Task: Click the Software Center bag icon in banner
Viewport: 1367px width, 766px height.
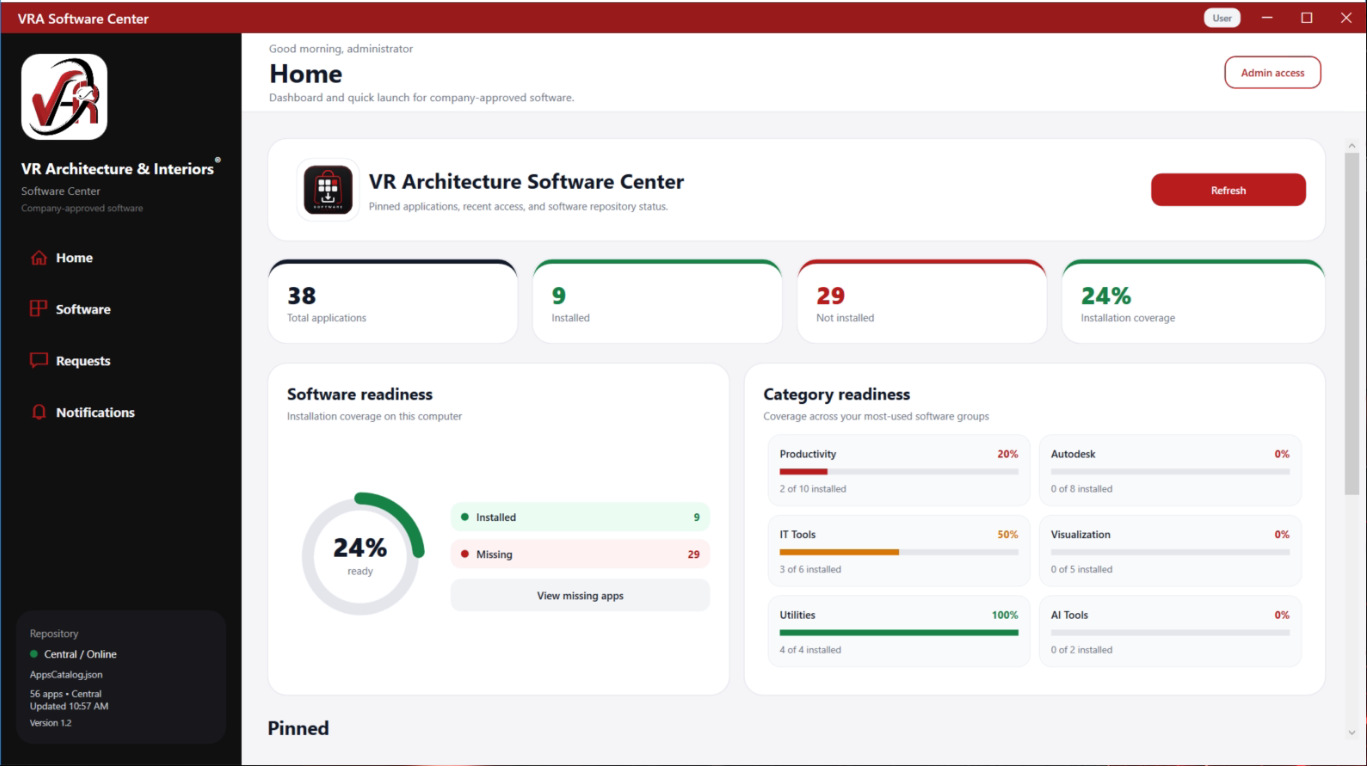Action: [x=328, y=189]
